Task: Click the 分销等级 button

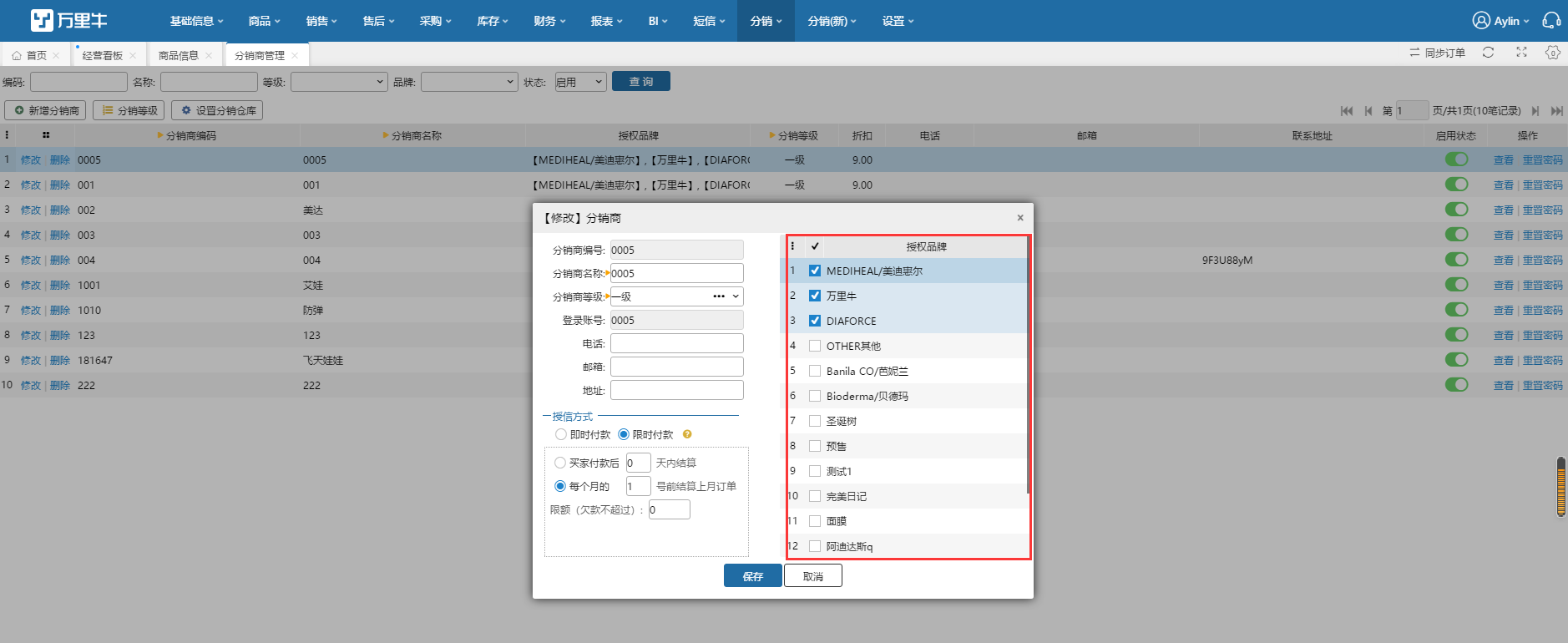Action: click(x=129, y=110)
